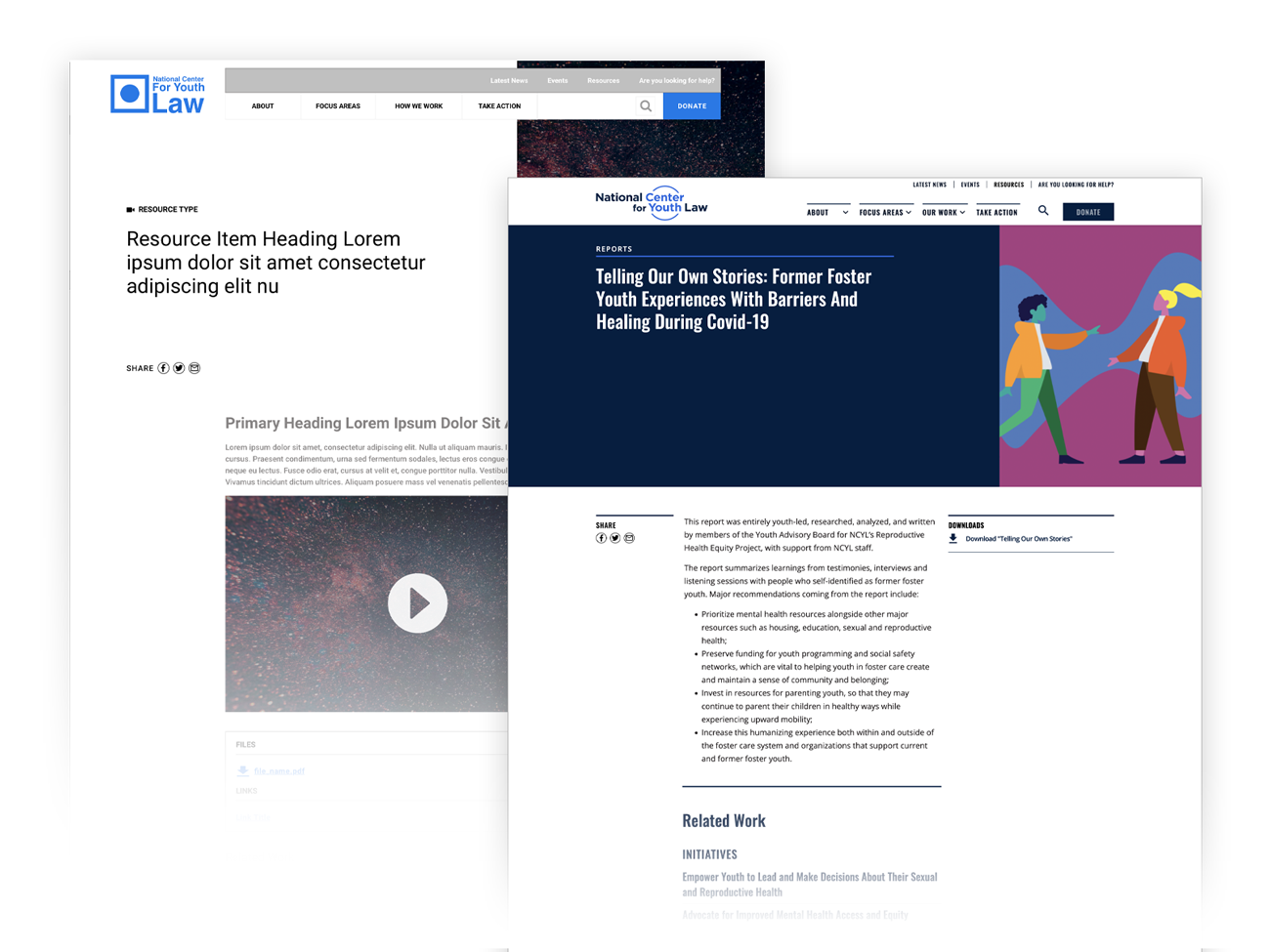1270x952 pixels.
Task: Share report on Facebook in front page
Action: click(601, 538)
